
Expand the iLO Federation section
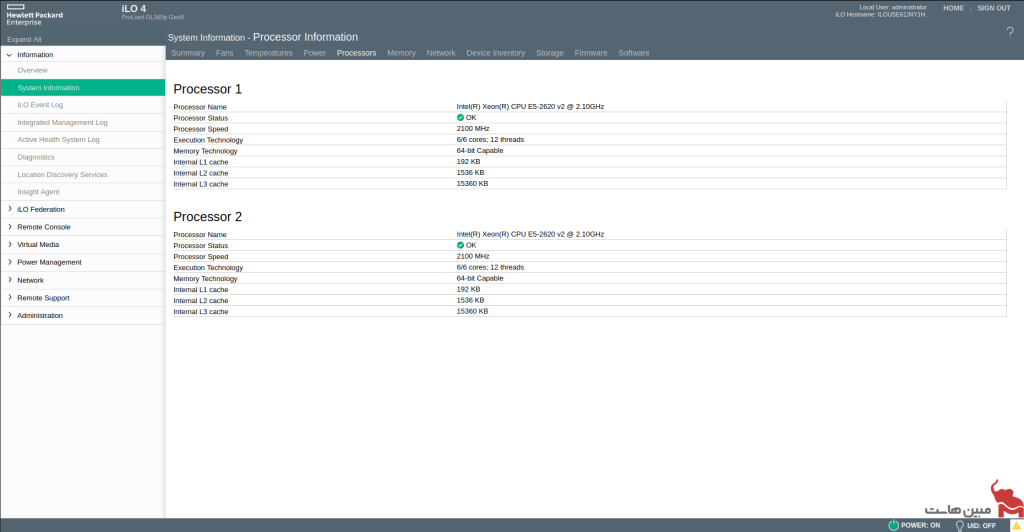click(9, 209)
